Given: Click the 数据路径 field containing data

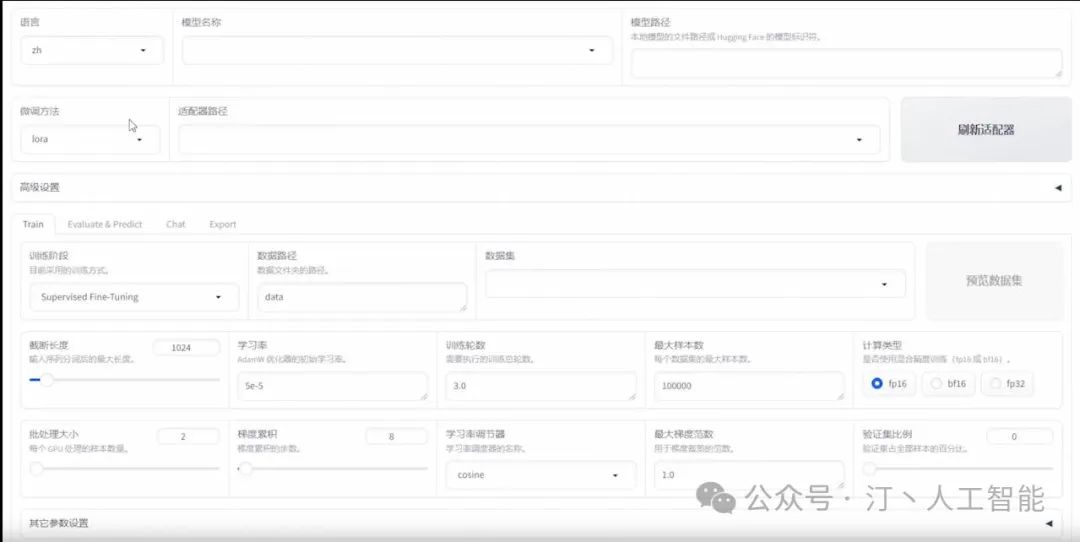Looking at the screenshot, I should point(362,297).
